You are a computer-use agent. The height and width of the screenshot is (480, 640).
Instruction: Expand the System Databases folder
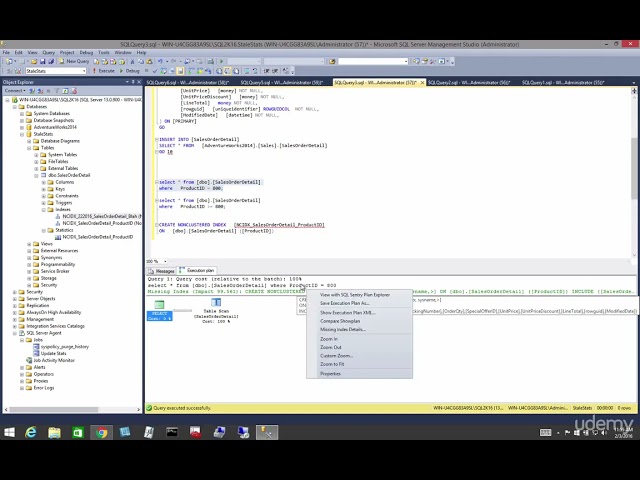pos(22,113)
